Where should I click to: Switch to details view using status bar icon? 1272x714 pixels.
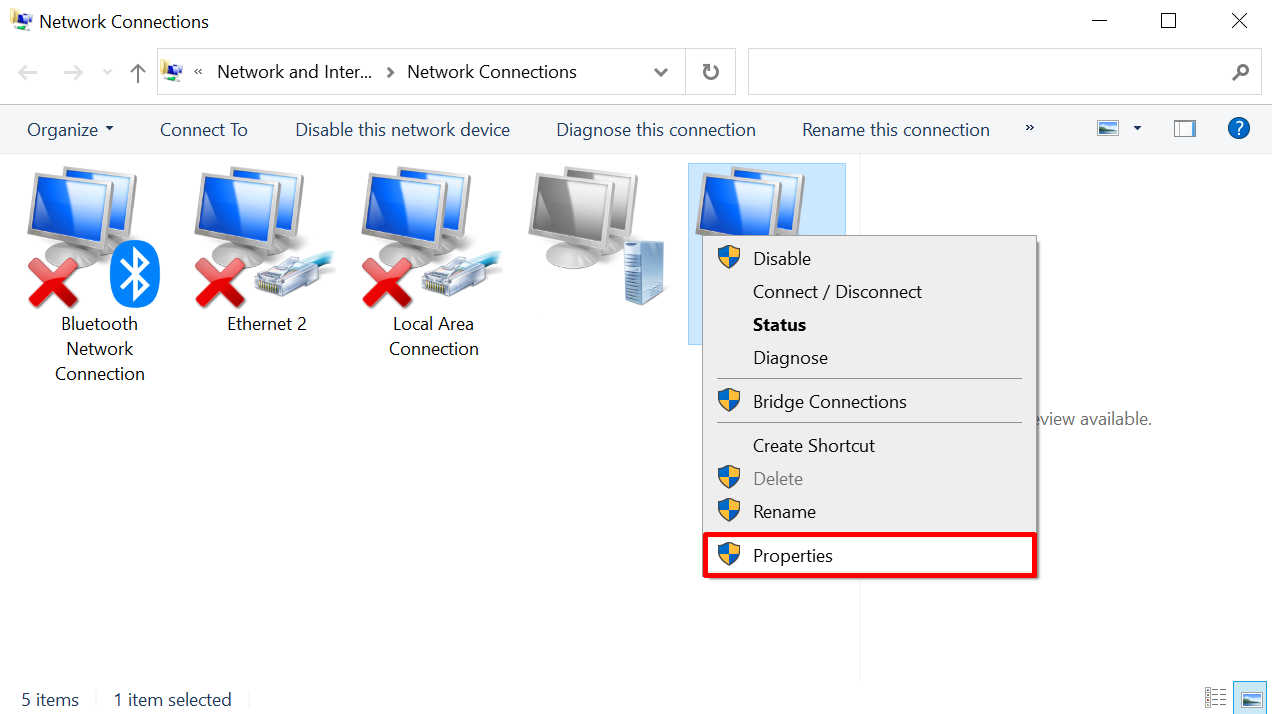[x=1216, y=697]
